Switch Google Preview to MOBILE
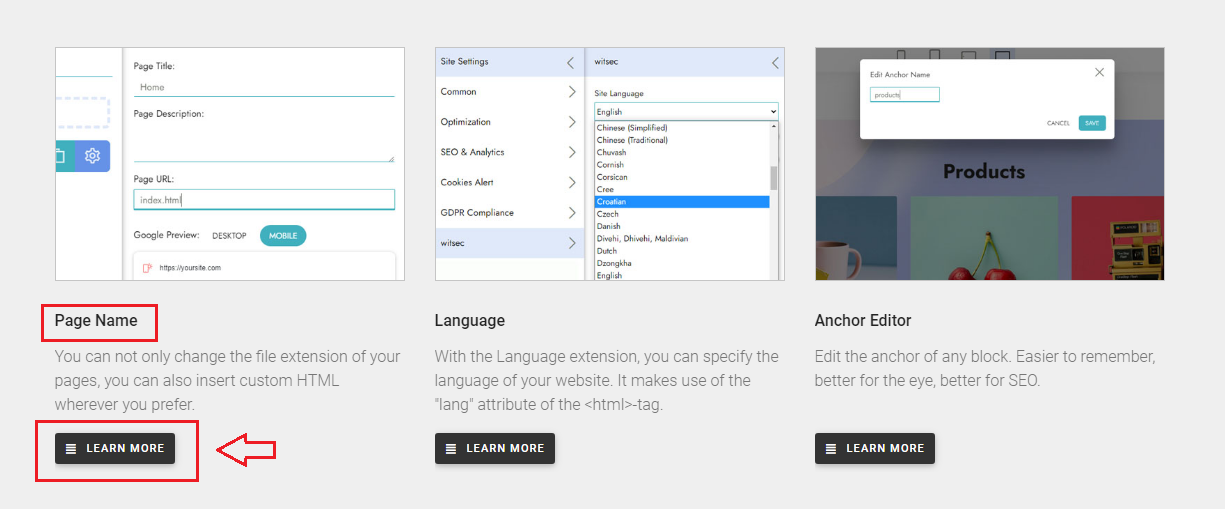The height and width of the screenshot is (509, 1225). click(x=283, y=236)
